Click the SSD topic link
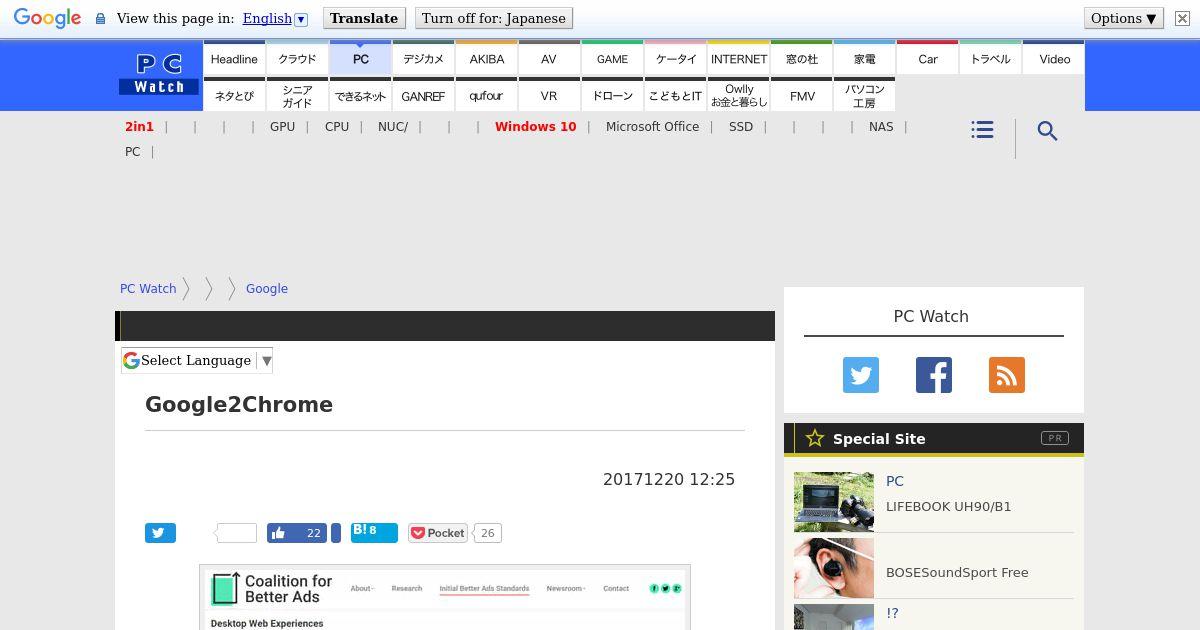 click(741, 126)
